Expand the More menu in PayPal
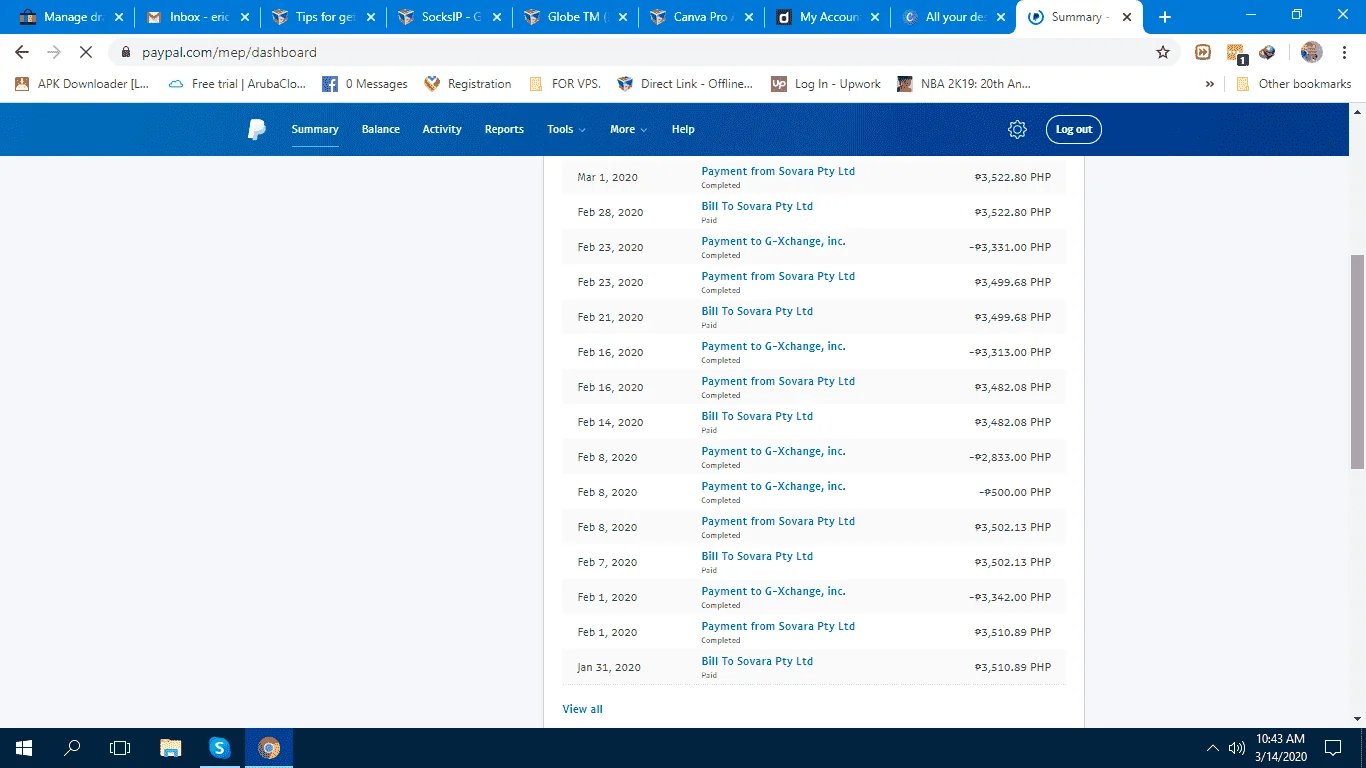The width and height of the screenshot is (1366, 768). [629, 129]
